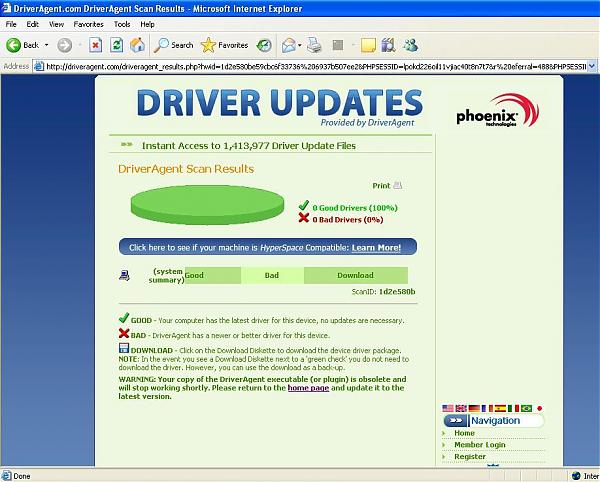Open the History clock icon

pyautogui.click(x=264, y=45)
